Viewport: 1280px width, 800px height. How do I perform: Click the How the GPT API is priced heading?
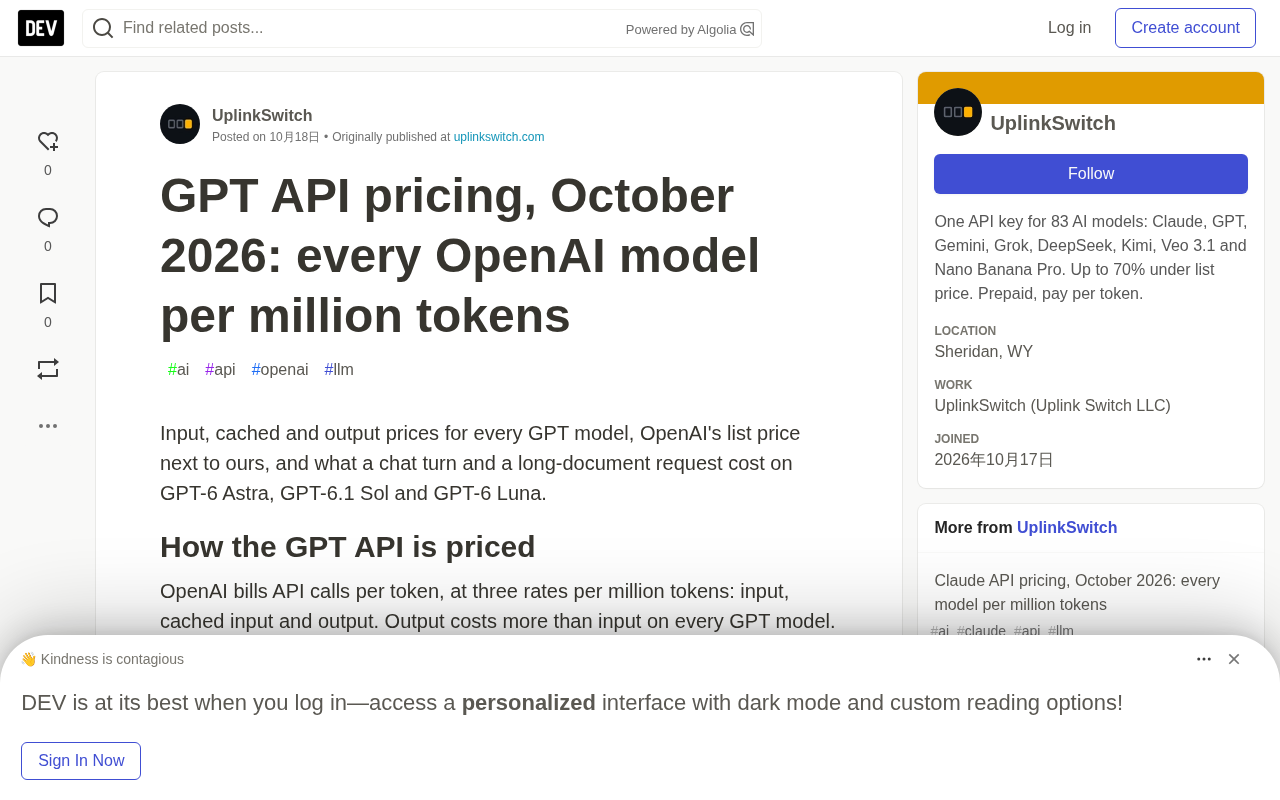(348, 547)
